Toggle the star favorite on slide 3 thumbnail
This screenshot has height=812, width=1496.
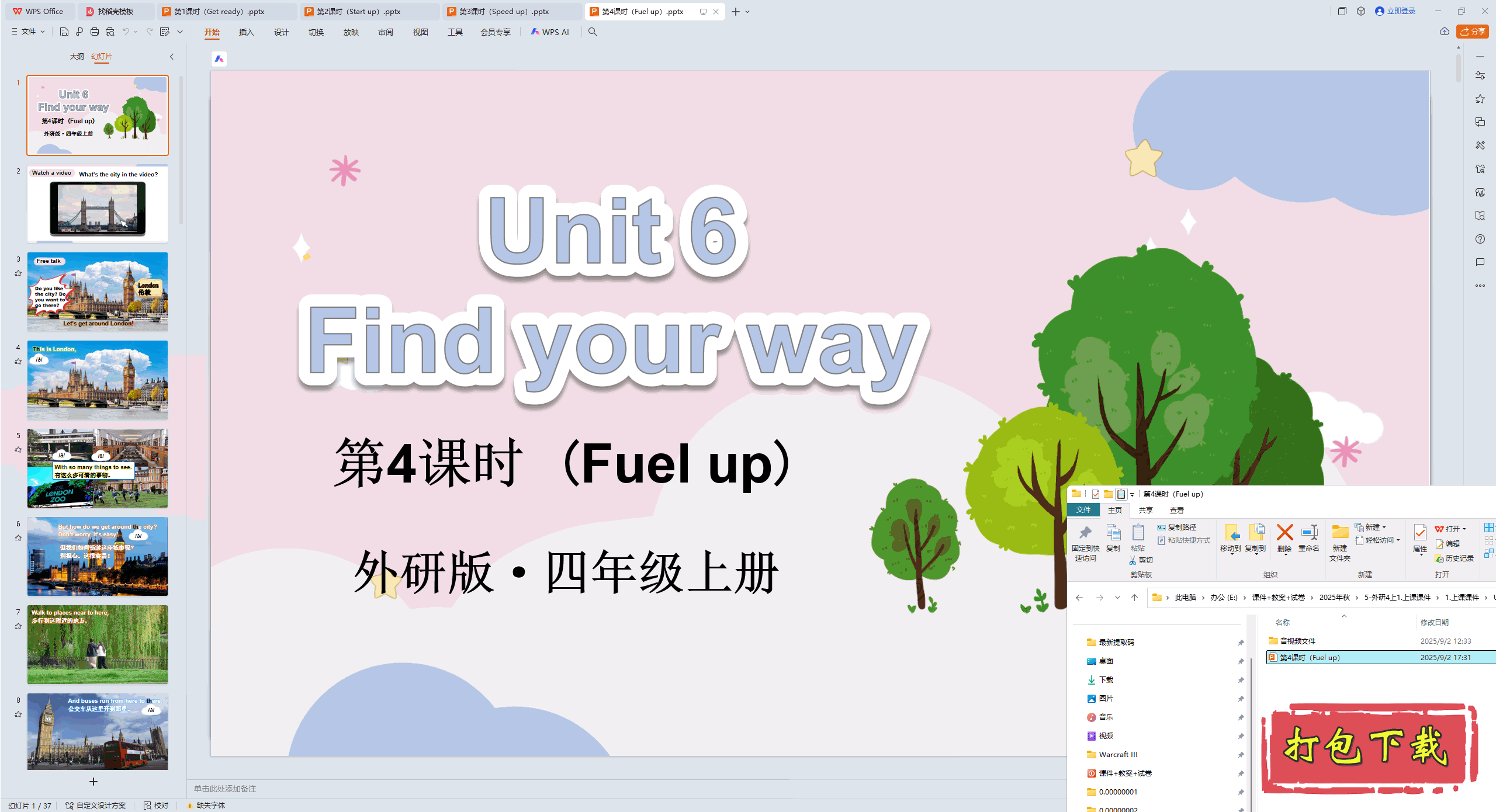point(18,273)
